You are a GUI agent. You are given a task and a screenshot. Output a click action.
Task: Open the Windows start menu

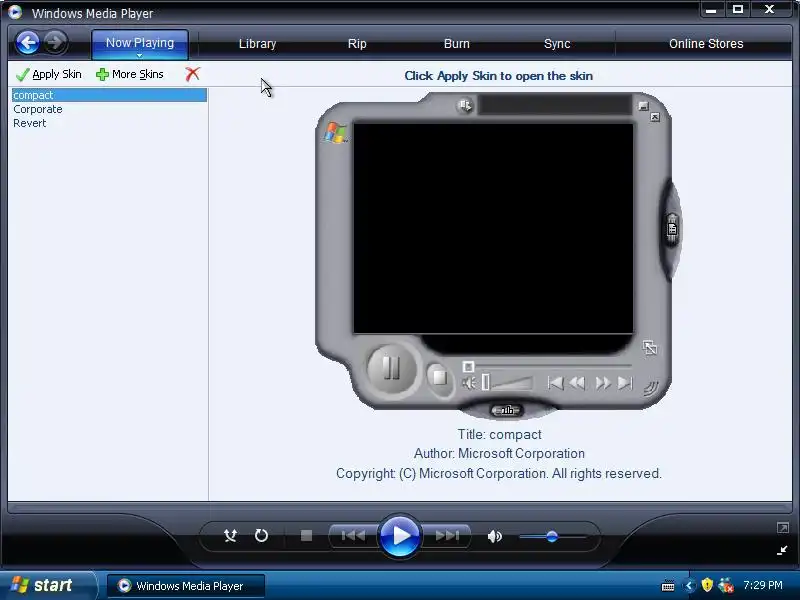point(47,585)
